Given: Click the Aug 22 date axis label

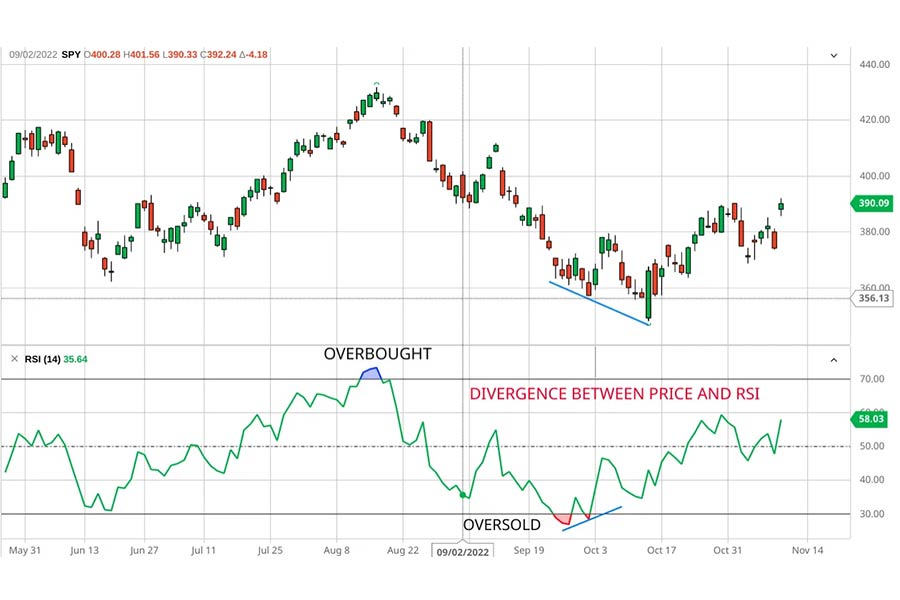Looking at the screenshot, I should [x=403, y=550].
